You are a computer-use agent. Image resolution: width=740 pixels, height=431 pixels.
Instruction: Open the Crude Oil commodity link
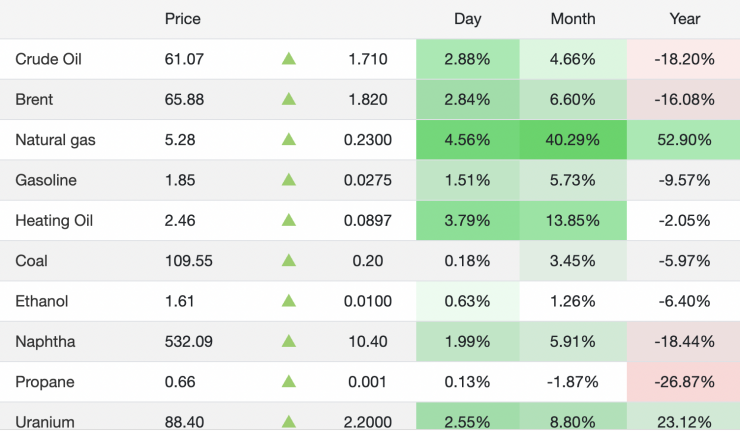coord(48,59)
